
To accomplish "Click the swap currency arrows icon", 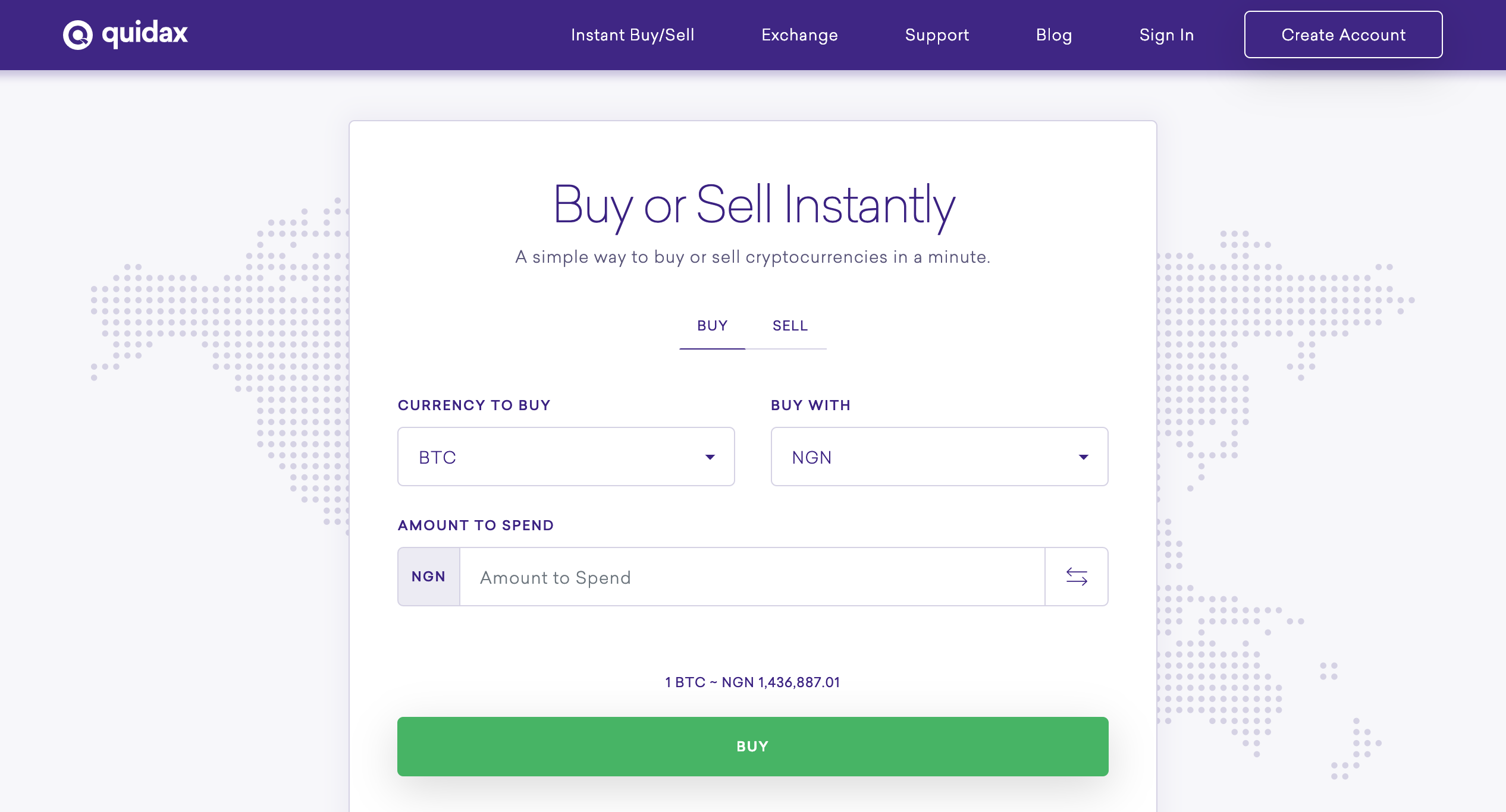I will (1077, 577).
